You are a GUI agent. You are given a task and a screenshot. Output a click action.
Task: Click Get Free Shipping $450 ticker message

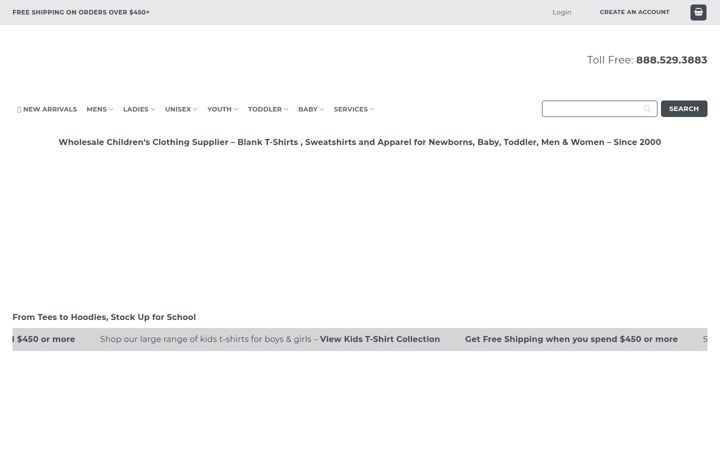click(x=571, y=339)
